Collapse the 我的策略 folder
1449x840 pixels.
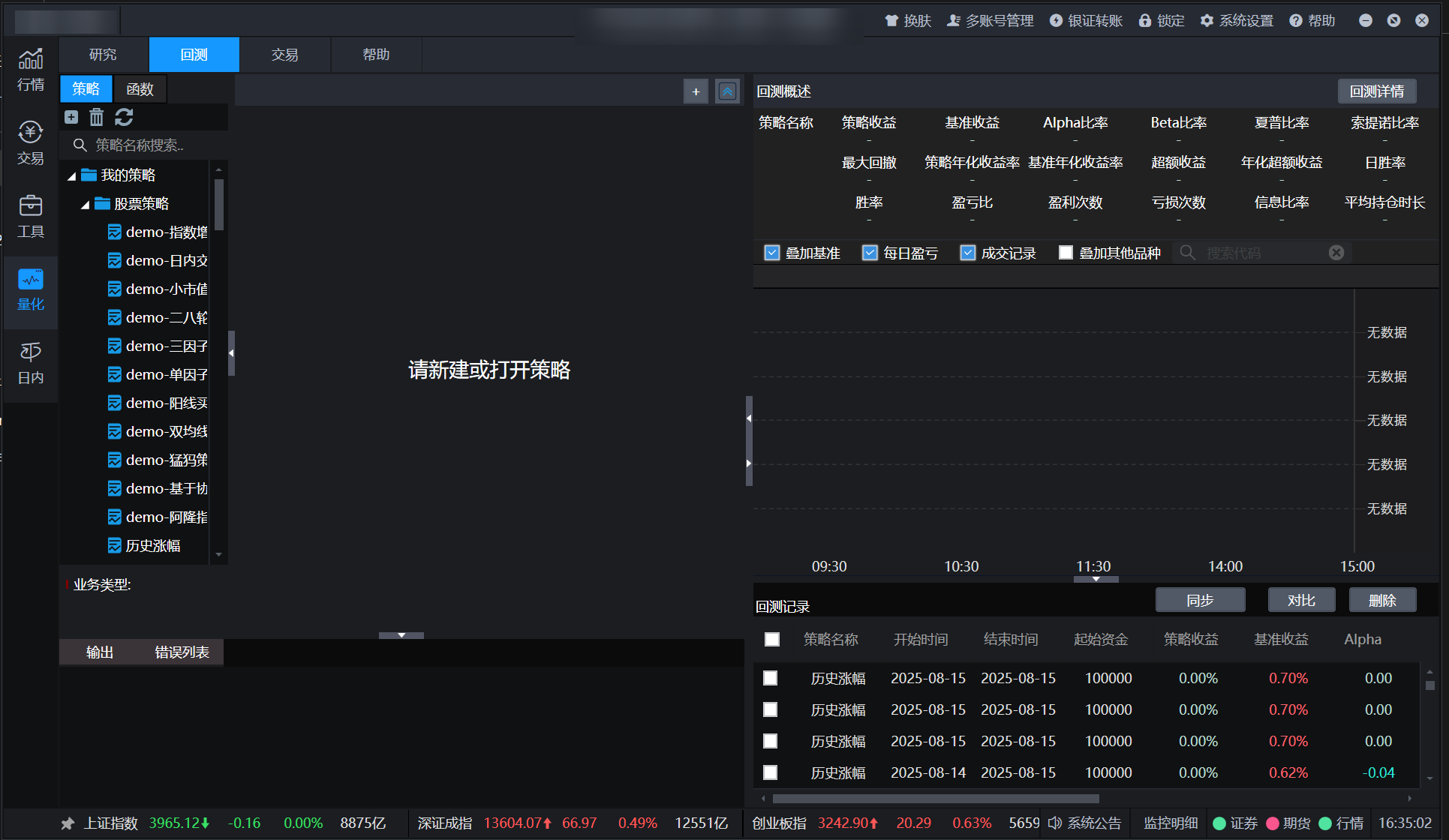tap(72, 176)
